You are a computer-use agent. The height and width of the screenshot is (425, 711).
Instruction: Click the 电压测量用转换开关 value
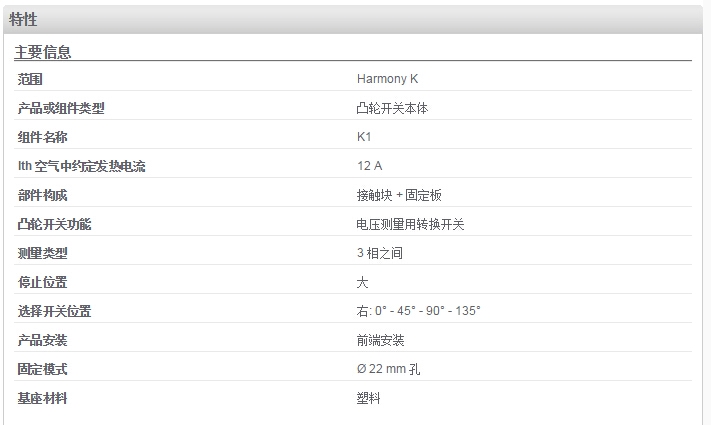(410, 224)
